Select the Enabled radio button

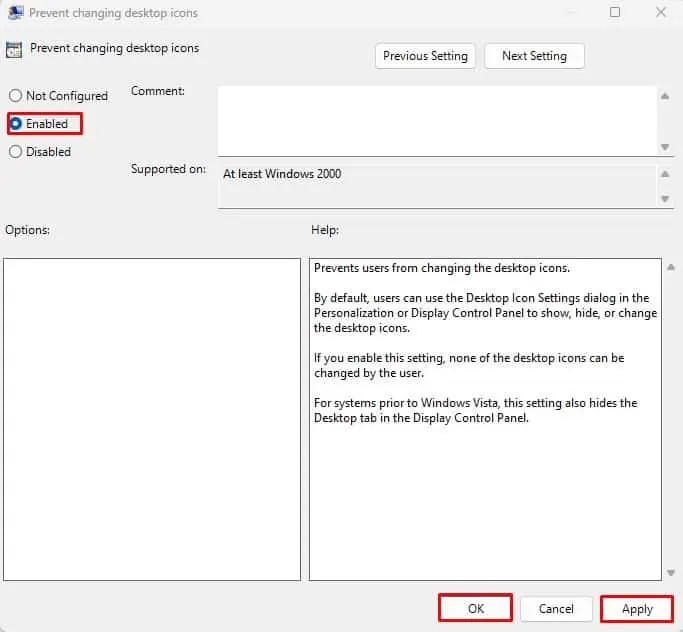point(15,124)
